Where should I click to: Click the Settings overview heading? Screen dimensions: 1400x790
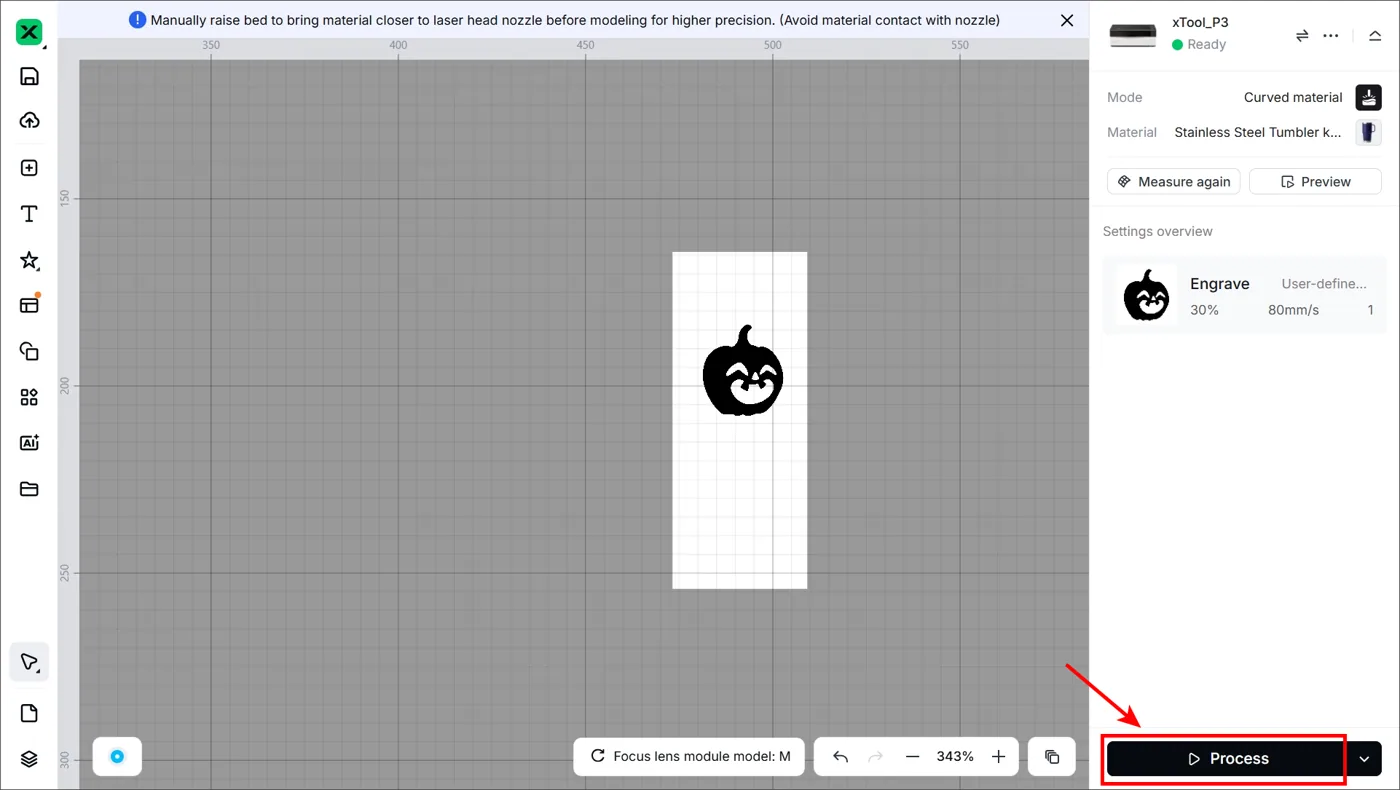point(1157,231)
